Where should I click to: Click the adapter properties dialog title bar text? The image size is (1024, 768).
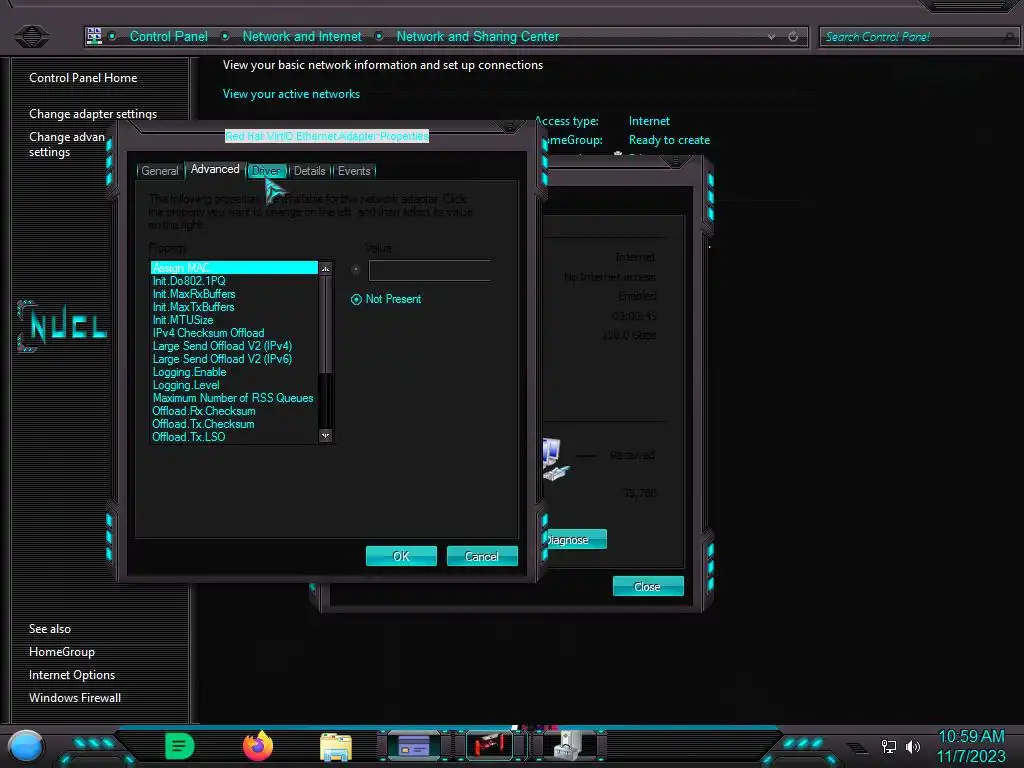(327, 136)
